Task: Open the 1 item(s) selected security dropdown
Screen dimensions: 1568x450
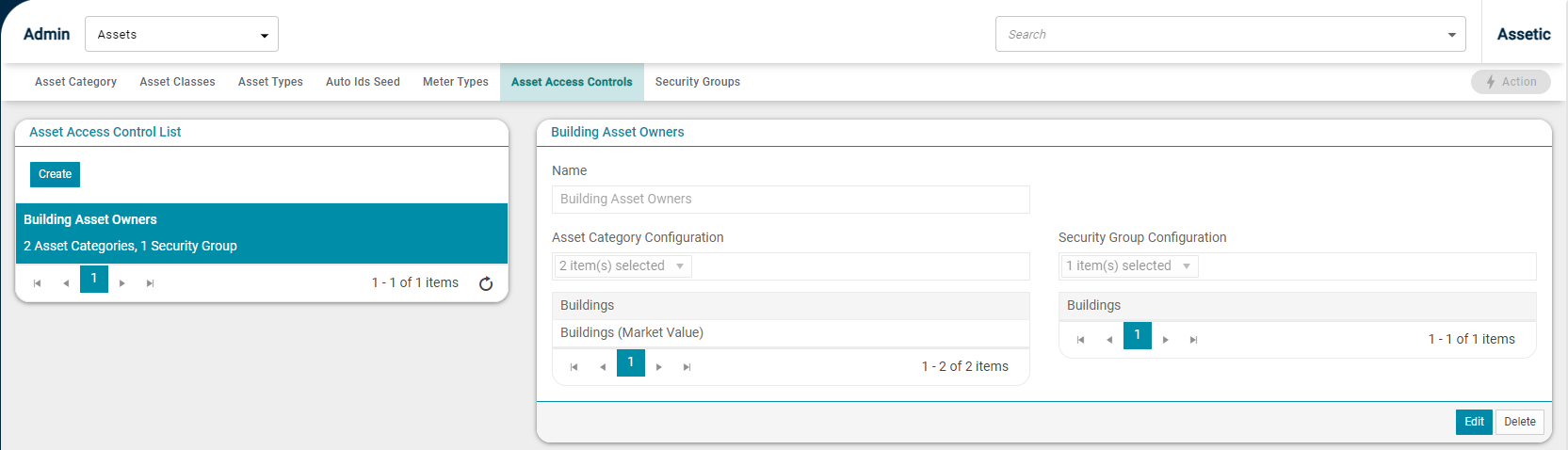Action: point(1129,266)
